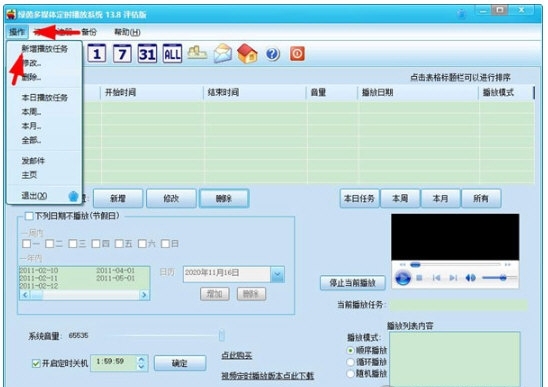Click the 修改 button below the table
This screenshot has height=387, width=548.
(171, 199)
